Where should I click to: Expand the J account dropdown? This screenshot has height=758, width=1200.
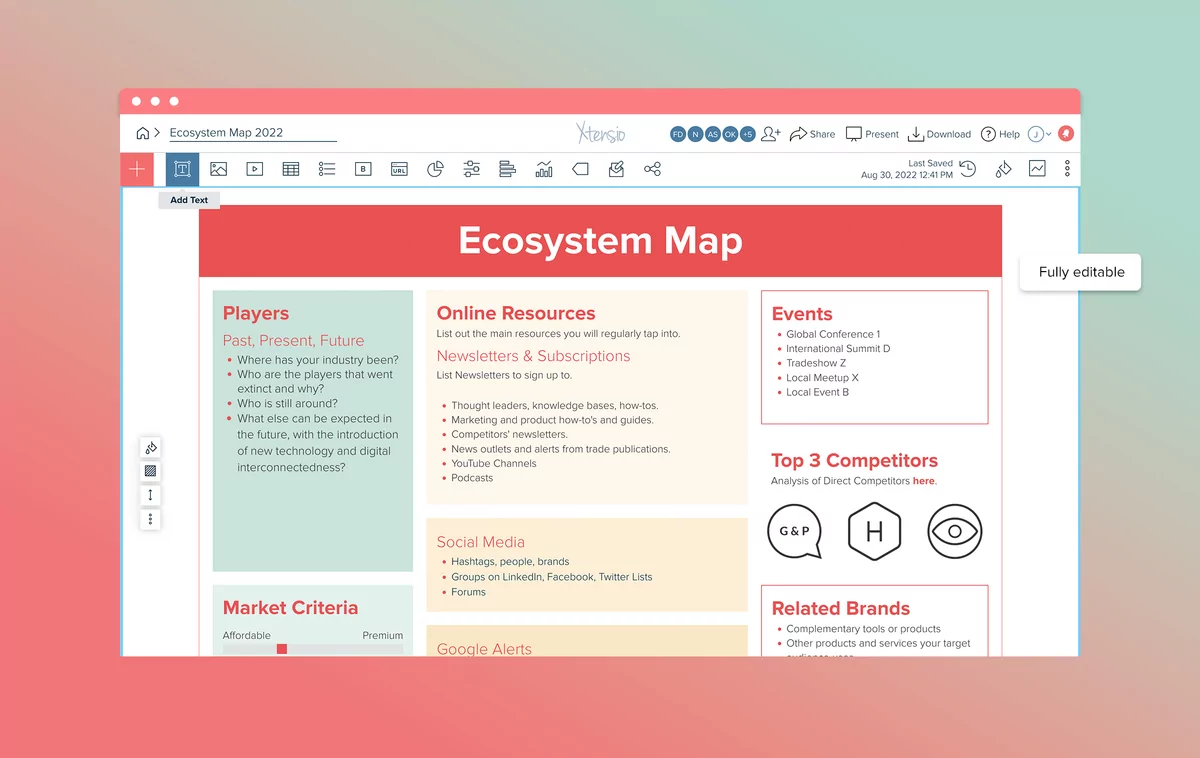tap(1040, 133)
